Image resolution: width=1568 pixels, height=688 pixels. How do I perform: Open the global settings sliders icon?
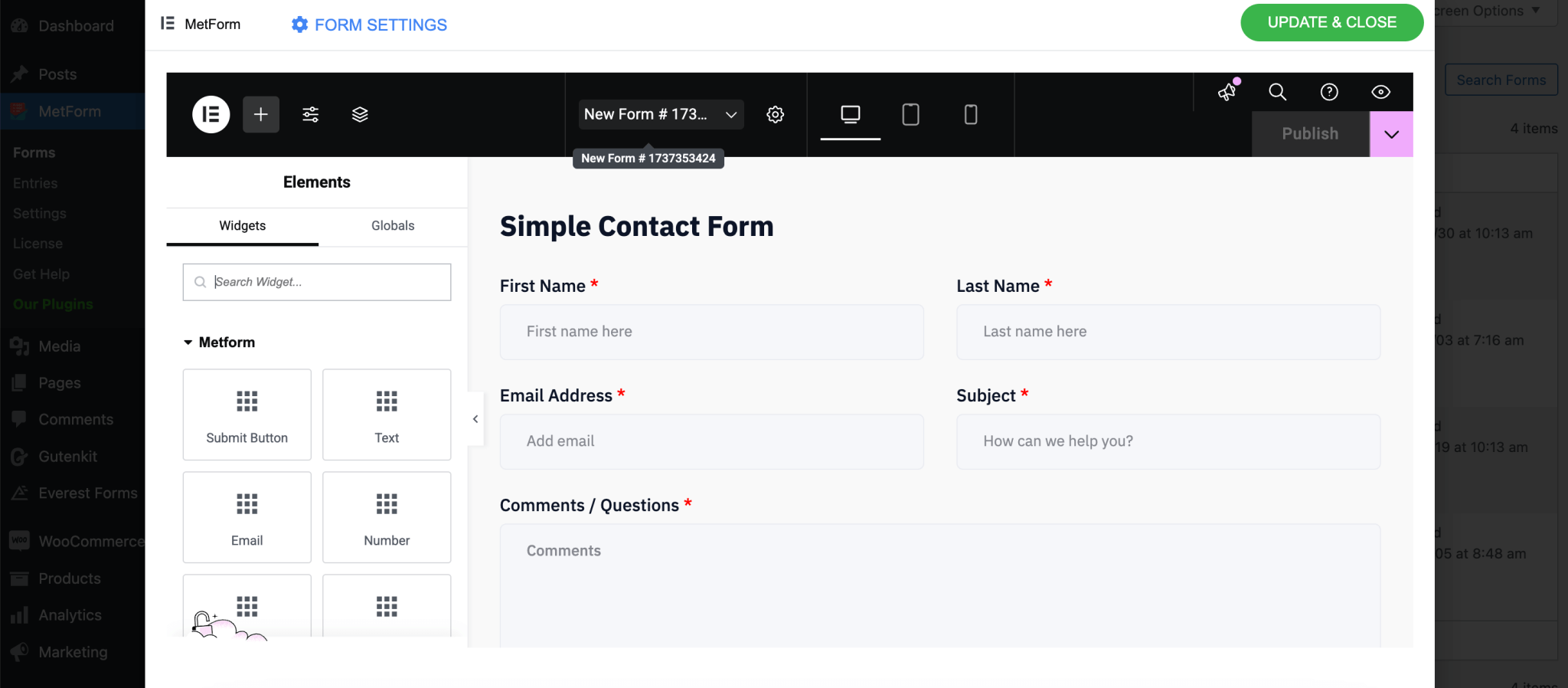click(310, 114)
